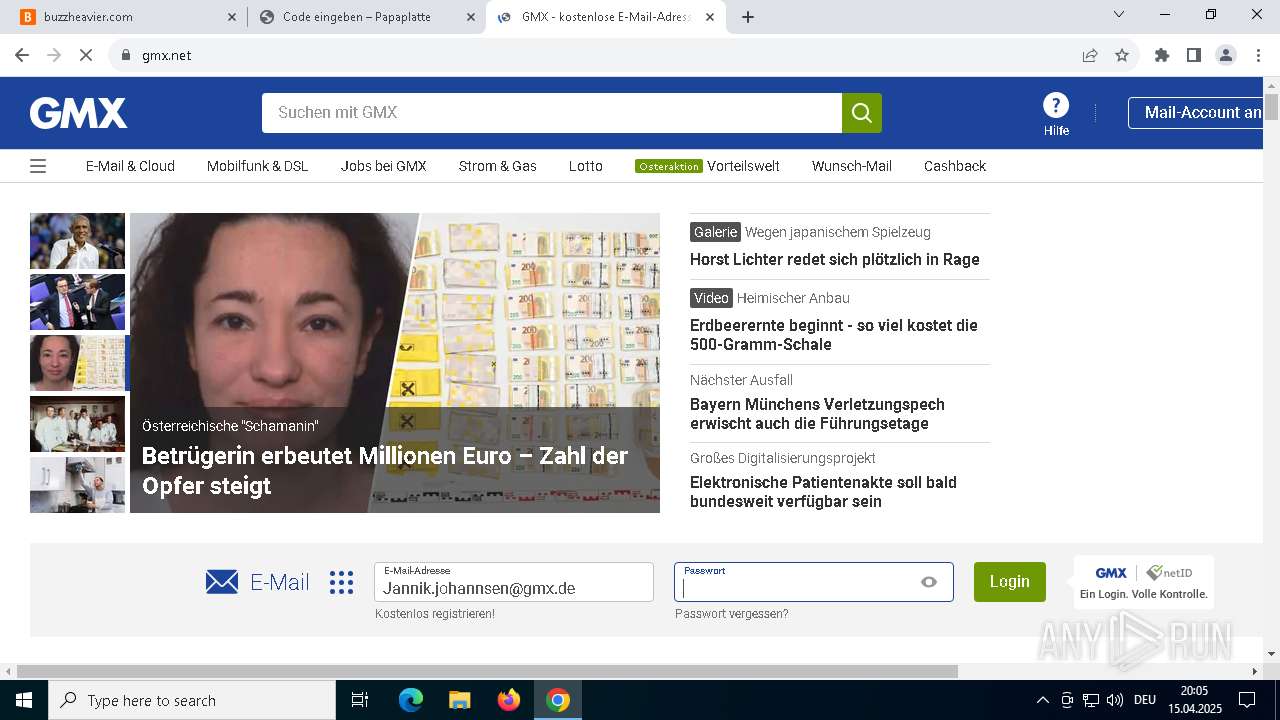Show hidden system tray icons
1280x720 pixels.
(1042, 700)
